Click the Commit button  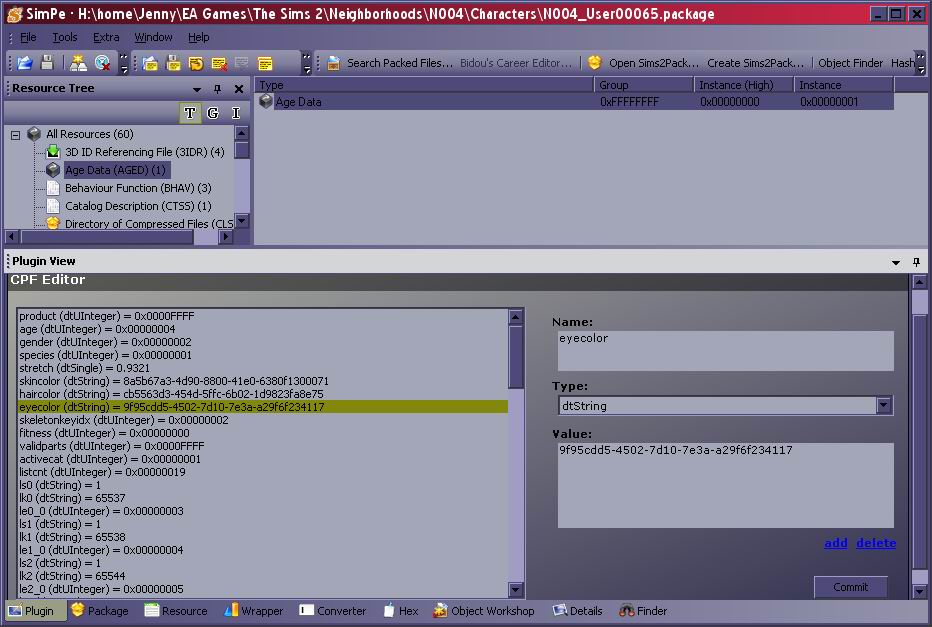(851, 587)
